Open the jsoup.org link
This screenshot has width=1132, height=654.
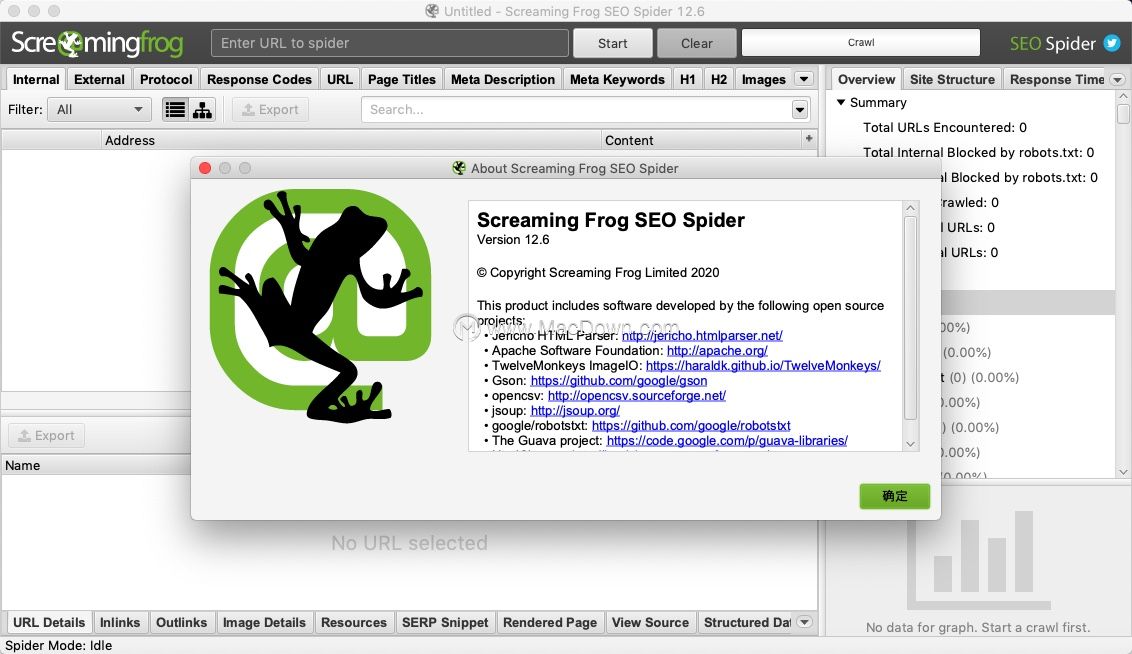[x=575, y=411]
